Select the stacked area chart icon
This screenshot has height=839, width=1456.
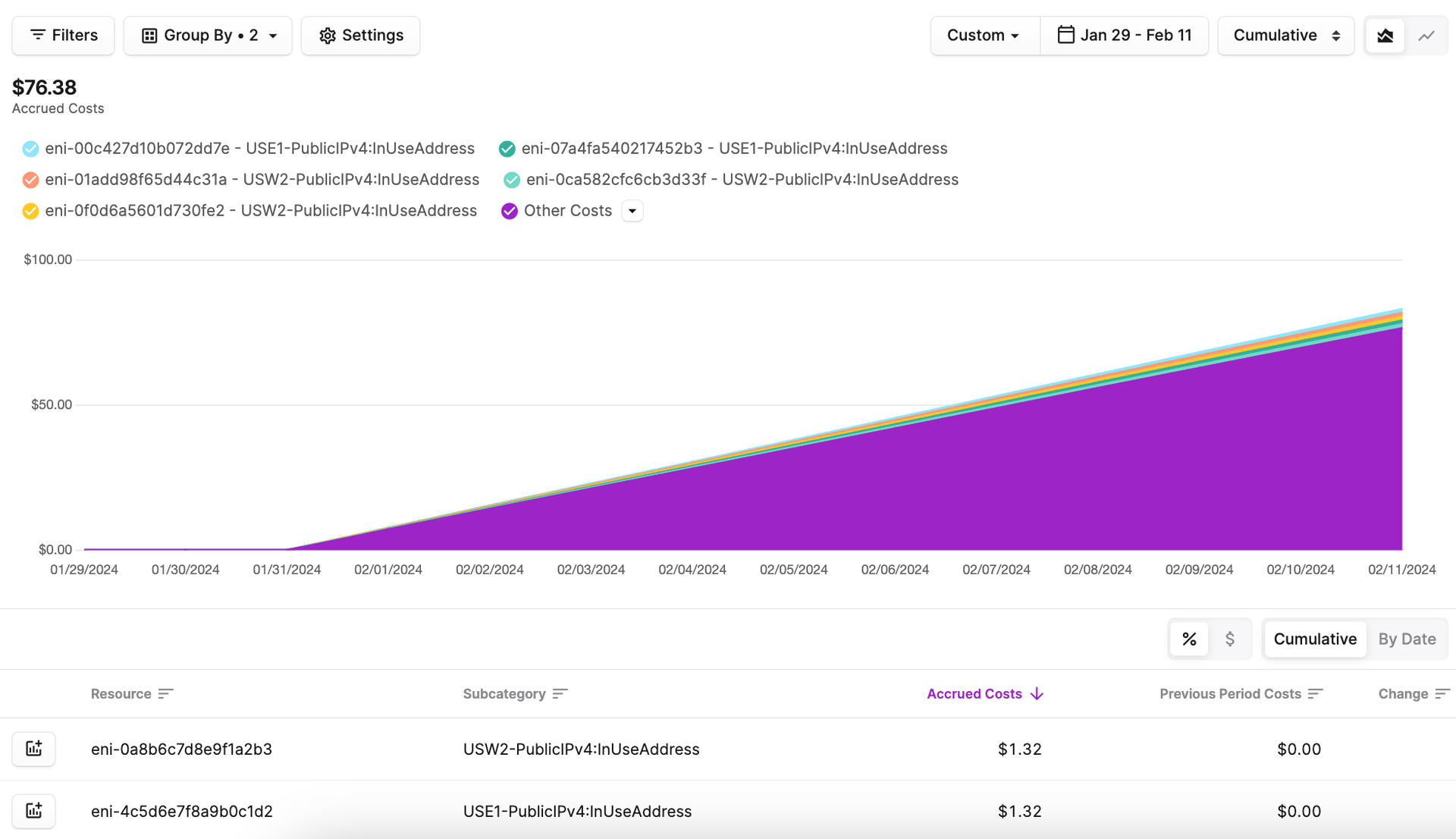point(1385,35)
